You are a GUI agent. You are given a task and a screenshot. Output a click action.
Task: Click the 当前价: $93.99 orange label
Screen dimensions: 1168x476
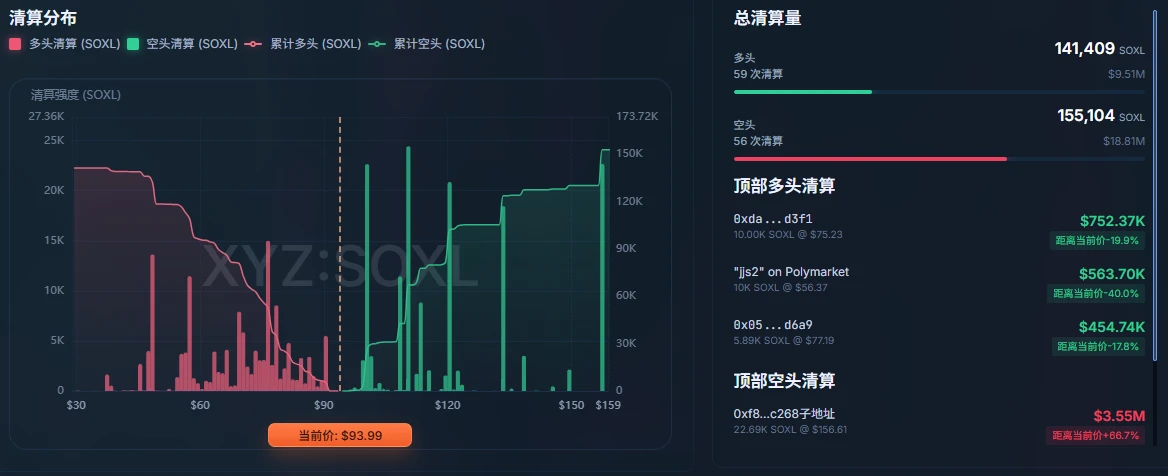point(340,435)
